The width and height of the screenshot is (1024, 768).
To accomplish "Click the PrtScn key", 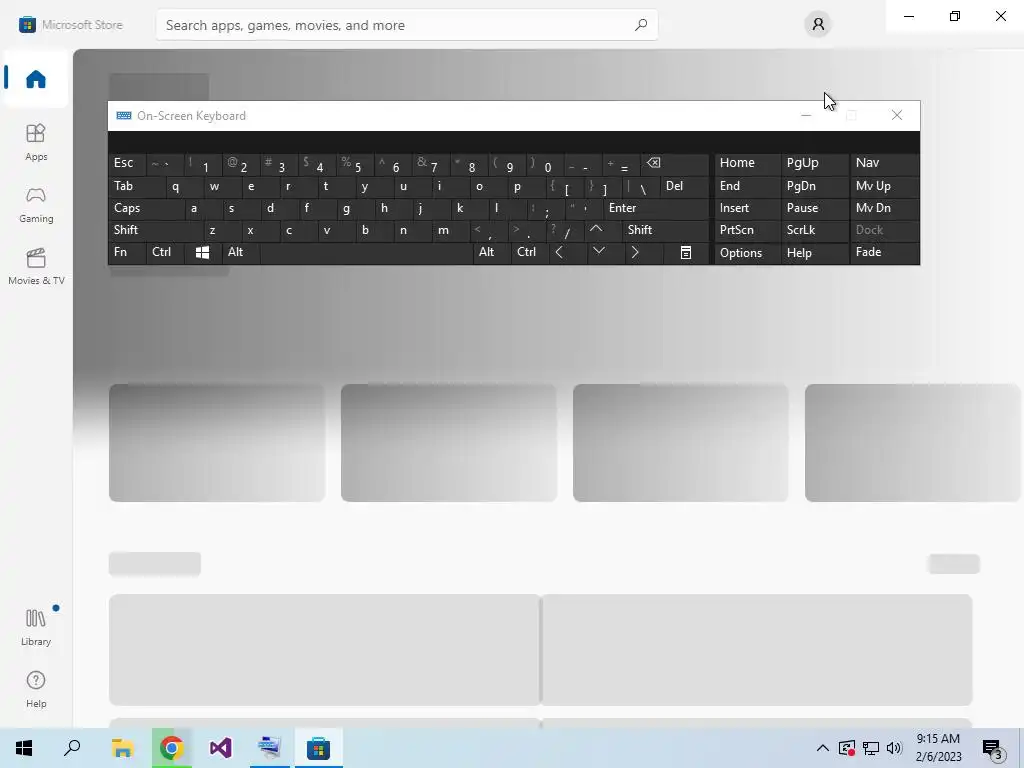I will [x=747, y=230].
